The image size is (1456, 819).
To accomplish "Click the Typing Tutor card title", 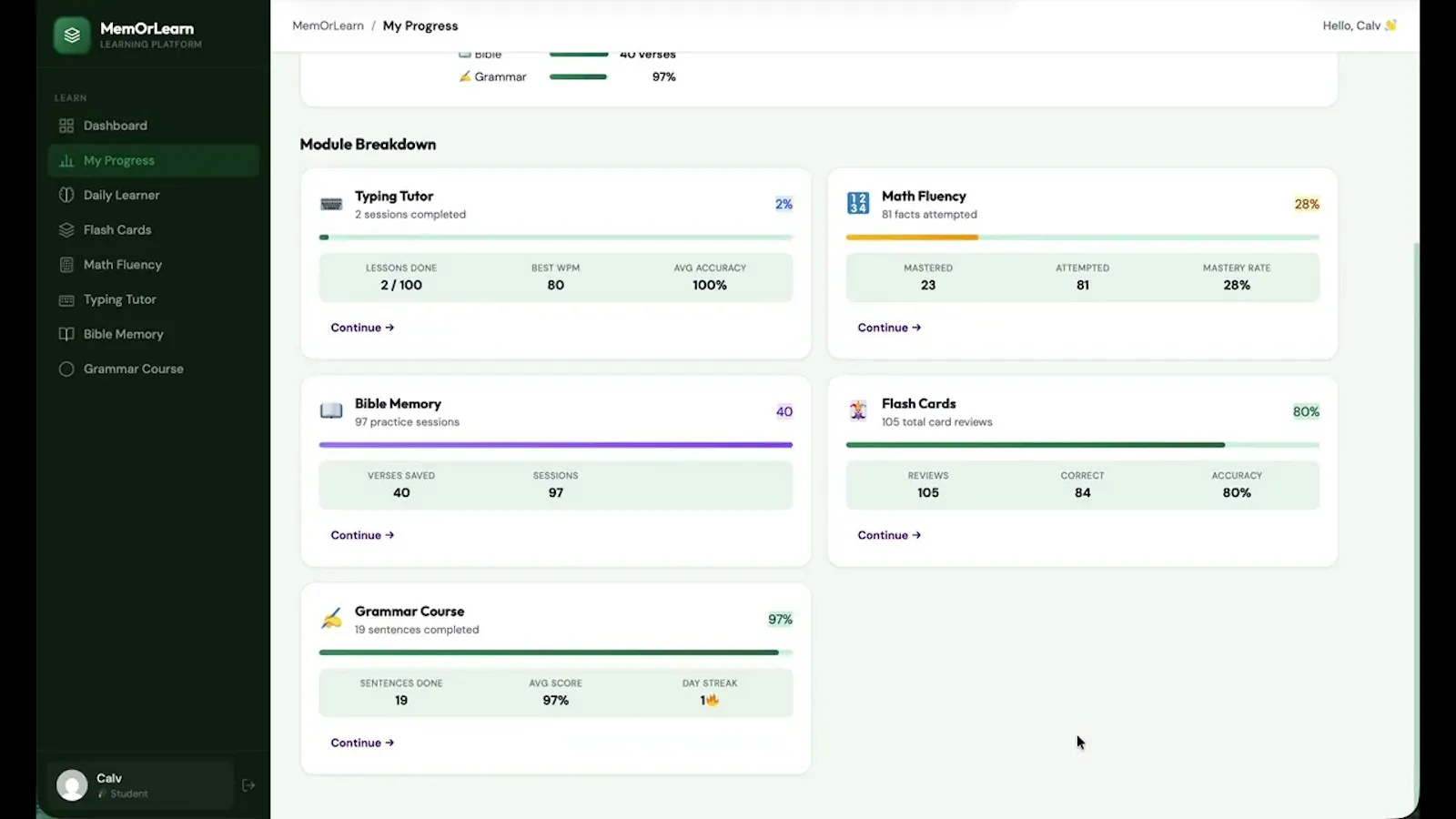I will tap(394, 196).
